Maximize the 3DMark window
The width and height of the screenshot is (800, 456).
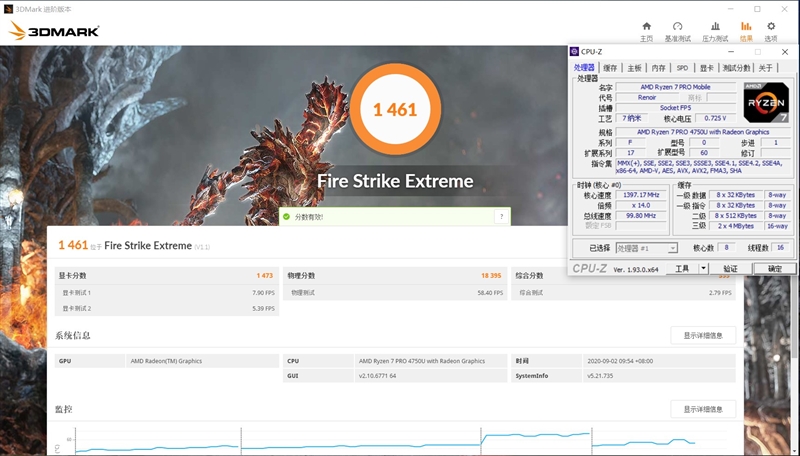coord(757,9)
